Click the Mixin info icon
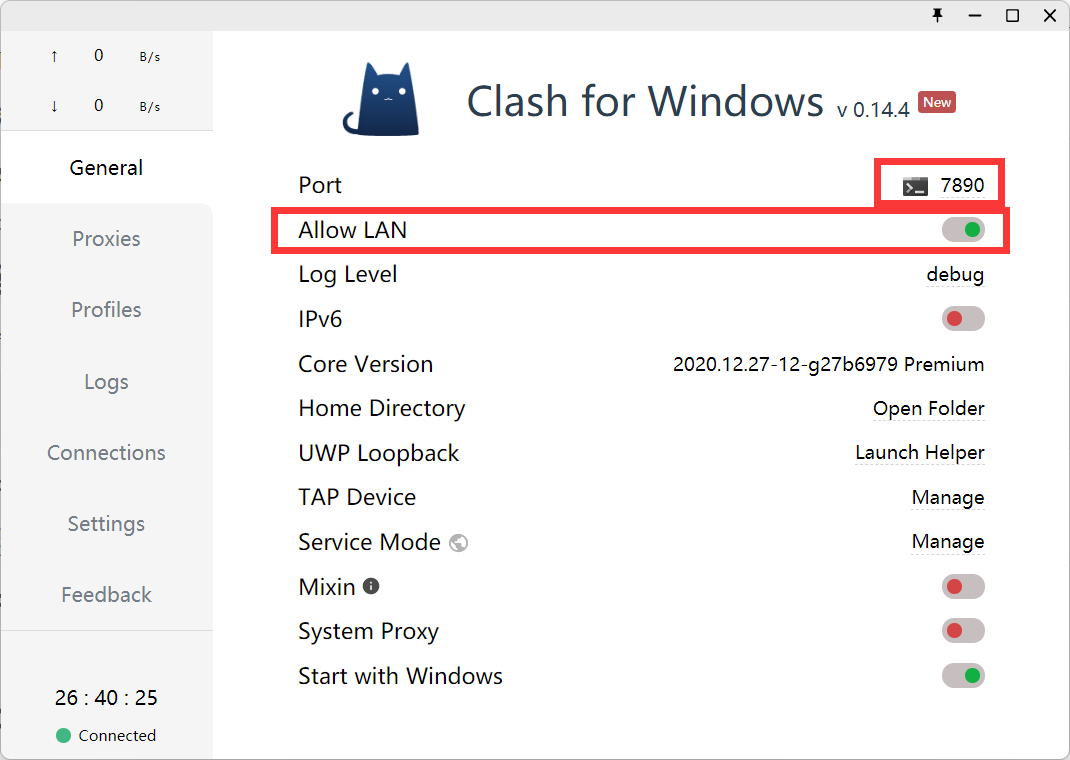 click(x=371, y=586)
